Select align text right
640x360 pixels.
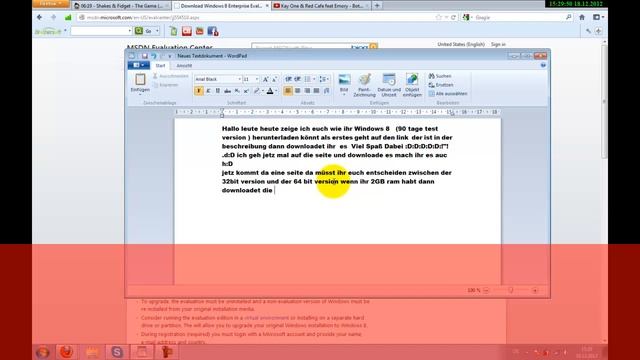(307, 91)
